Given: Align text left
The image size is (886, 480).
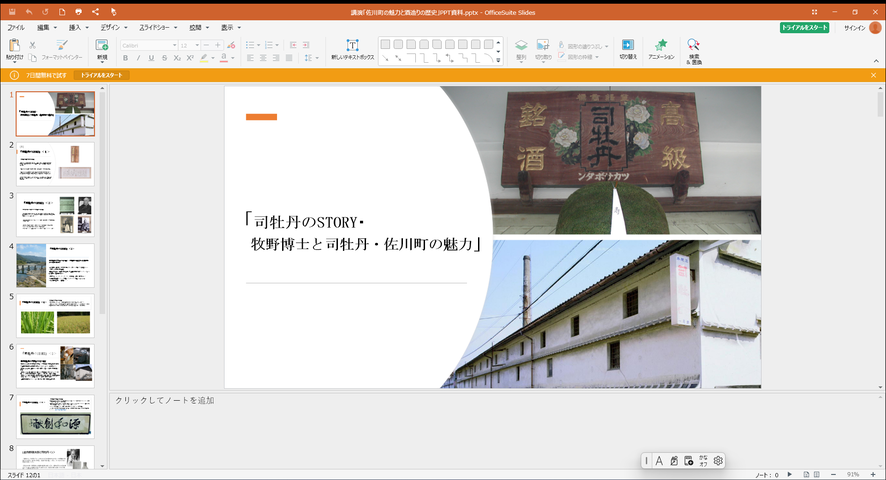Looking at the screenshot, I should pyautogui.click(x=250, y=58).
